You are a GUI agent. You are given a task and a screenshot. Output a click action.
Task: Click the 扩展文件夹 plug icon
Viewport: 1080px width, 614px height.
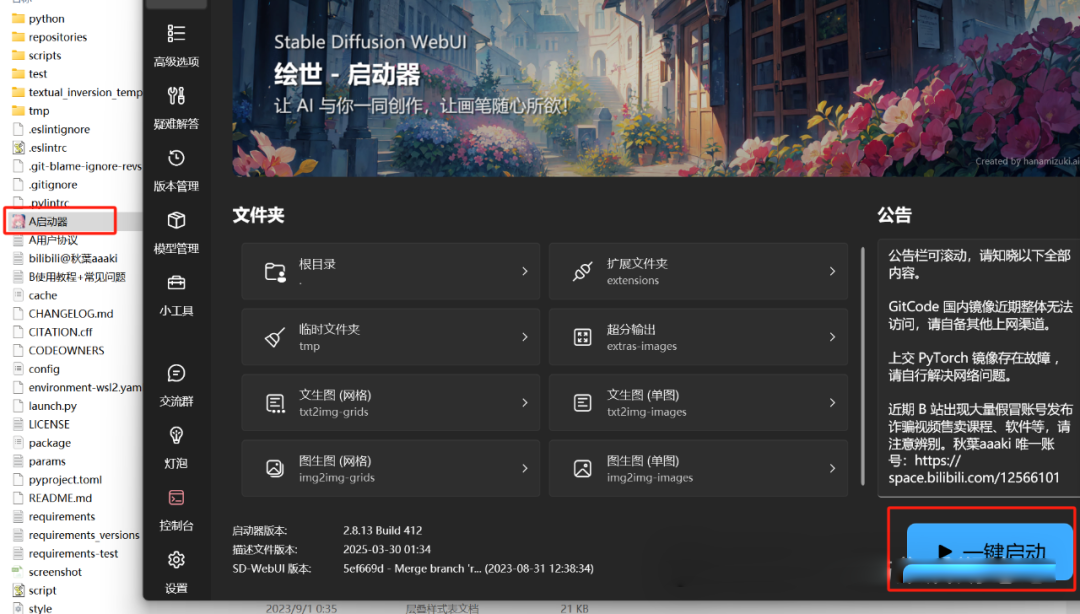coord(583,272)
